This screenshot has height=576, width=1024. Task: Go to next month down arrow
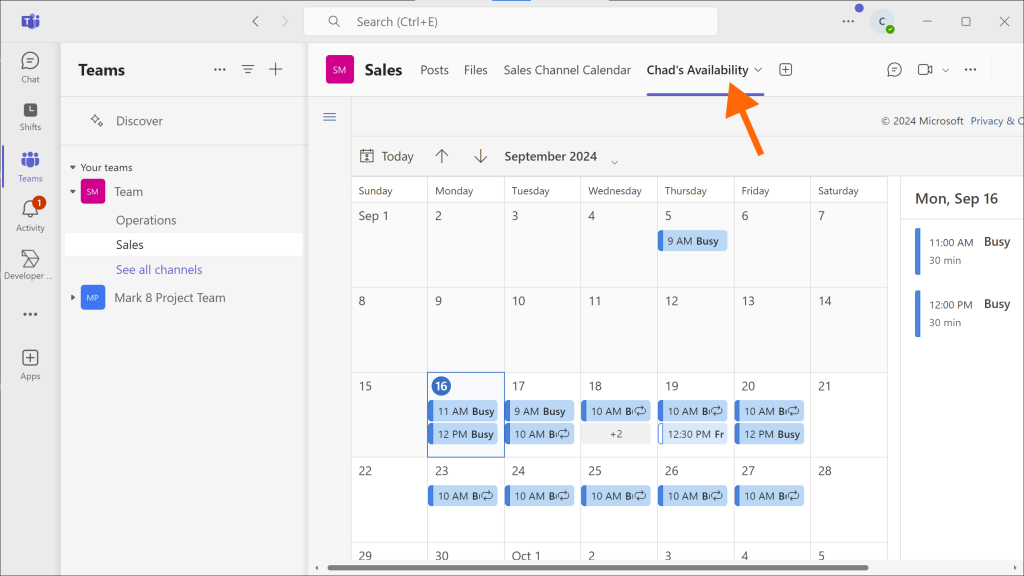[481, 156]
